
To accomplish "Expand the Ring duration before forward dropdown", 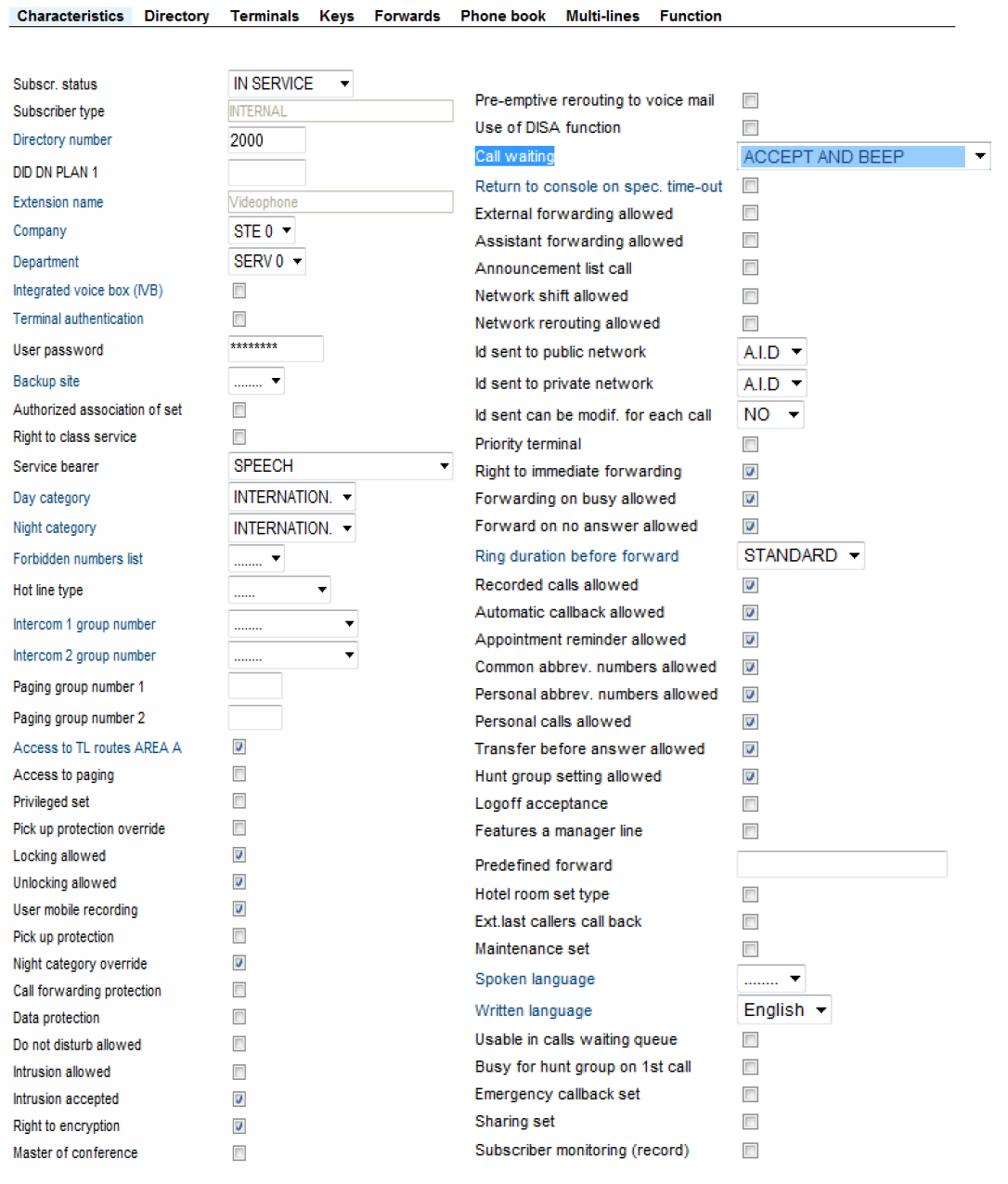I will 801,556.
